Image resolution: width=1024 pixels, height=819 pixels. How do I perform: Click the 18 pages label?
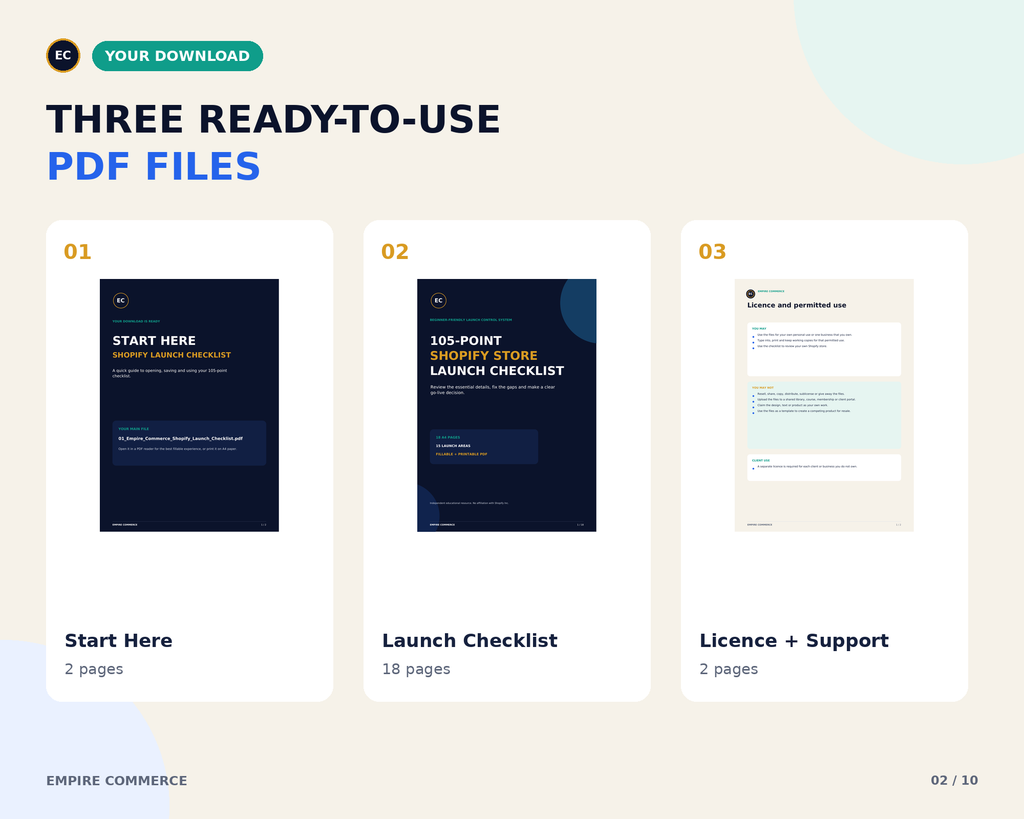(416, 669)
